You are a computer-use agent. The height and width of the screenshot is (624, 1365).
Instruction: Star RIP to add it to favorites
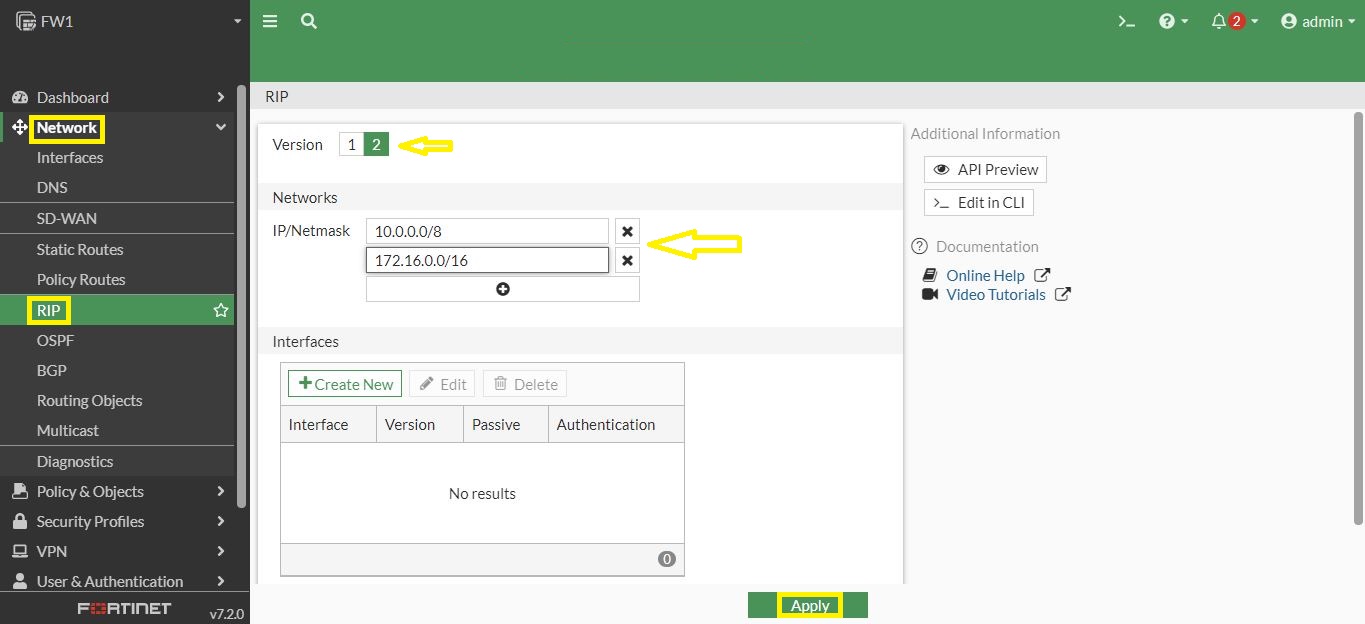[220, 310]
